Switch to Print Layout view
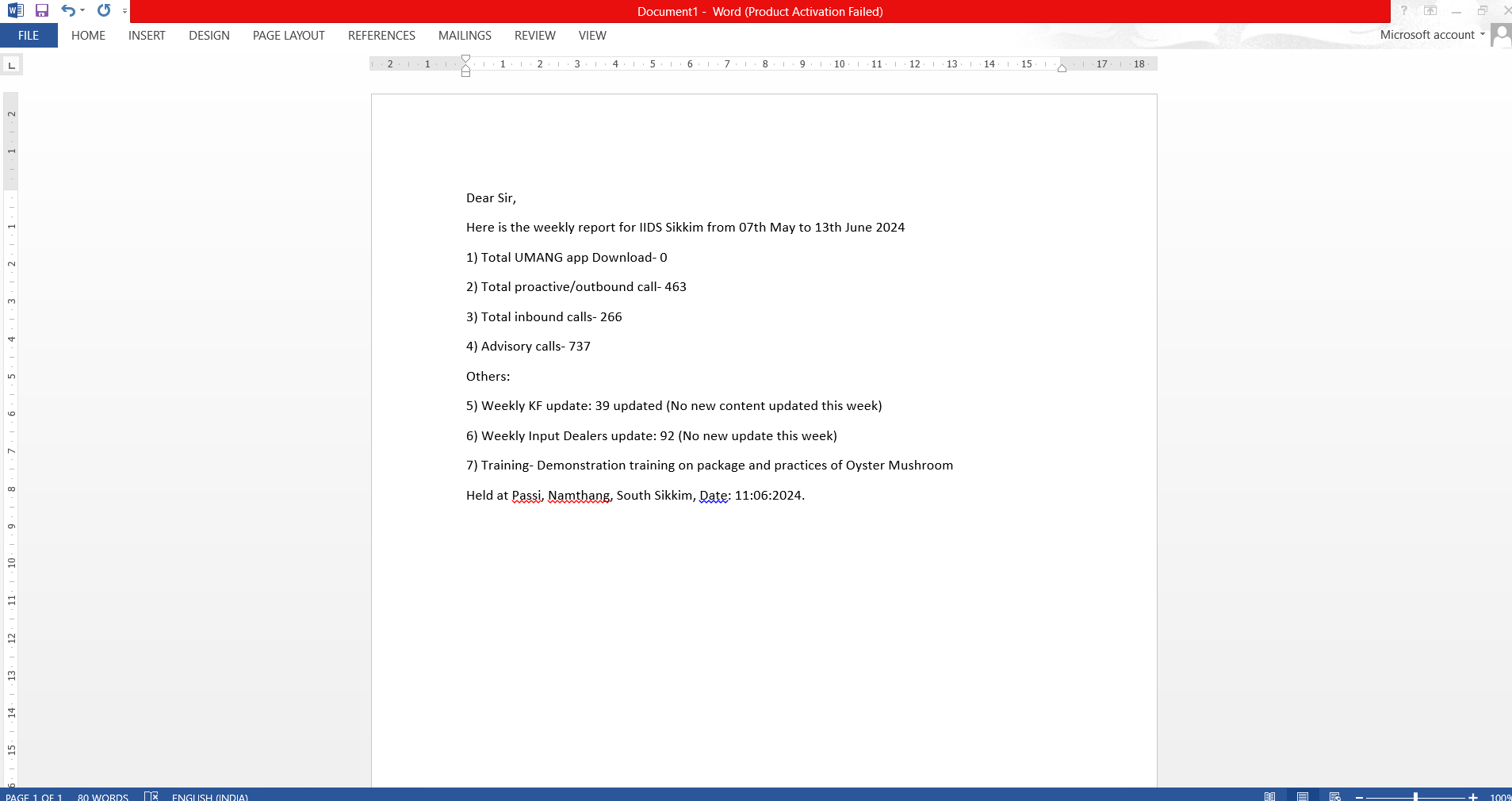Screen dimensions: 1512x801 coord(1303,795)
